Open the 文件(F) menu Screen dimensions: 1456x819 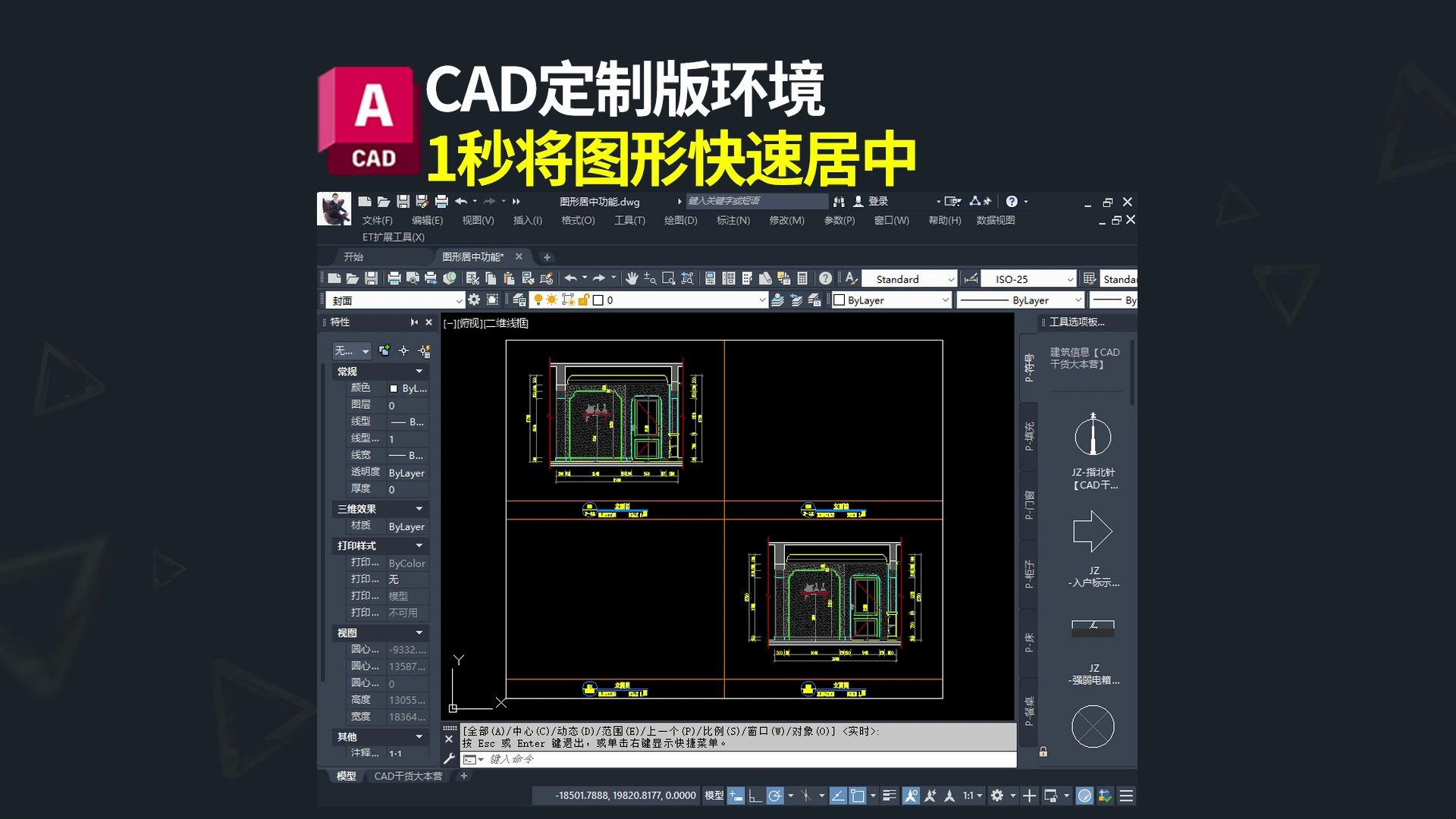[x=377, y=220]
